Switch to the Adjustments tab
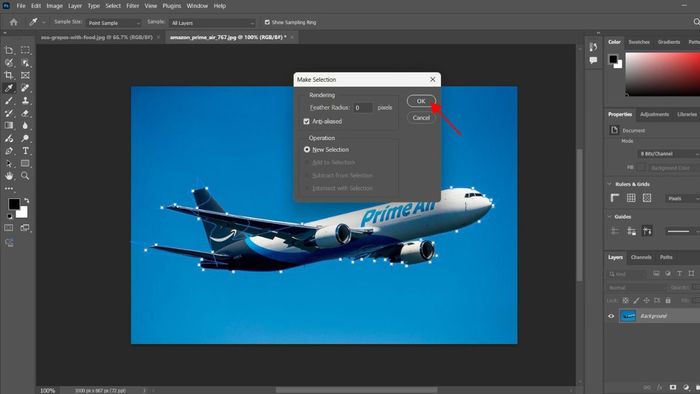 (x=654, y=114)
